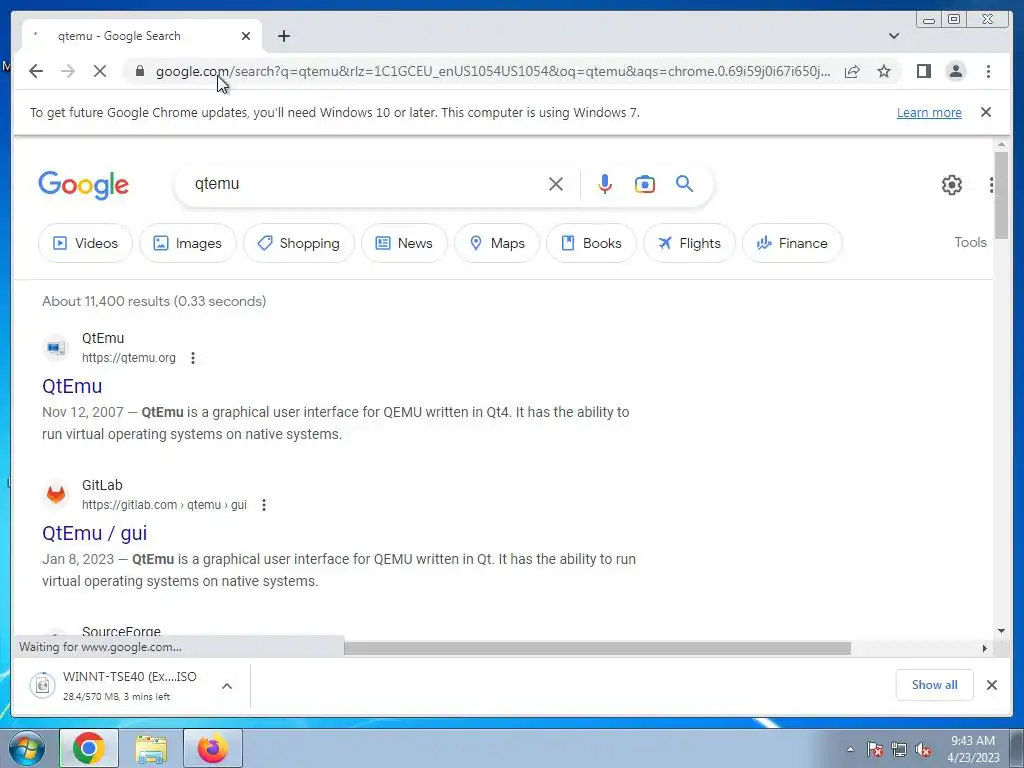Image resolution: width=1024 pixels, height=768 pixels.
Task: Open Firefox from the taskbar
Action: click(213, 748)
